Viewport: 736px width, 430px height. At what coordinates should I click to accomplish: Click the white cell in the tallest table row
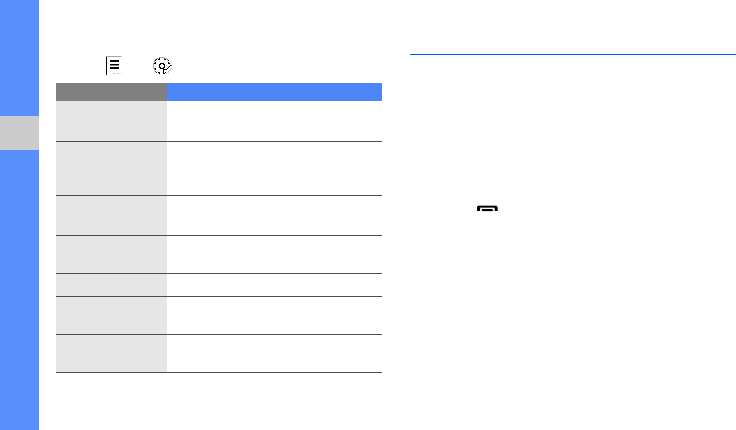[274, 168]
